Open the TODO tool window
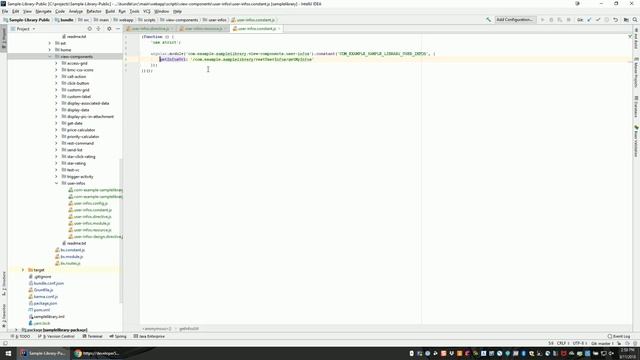640x360 pixels. click(21, 336)
